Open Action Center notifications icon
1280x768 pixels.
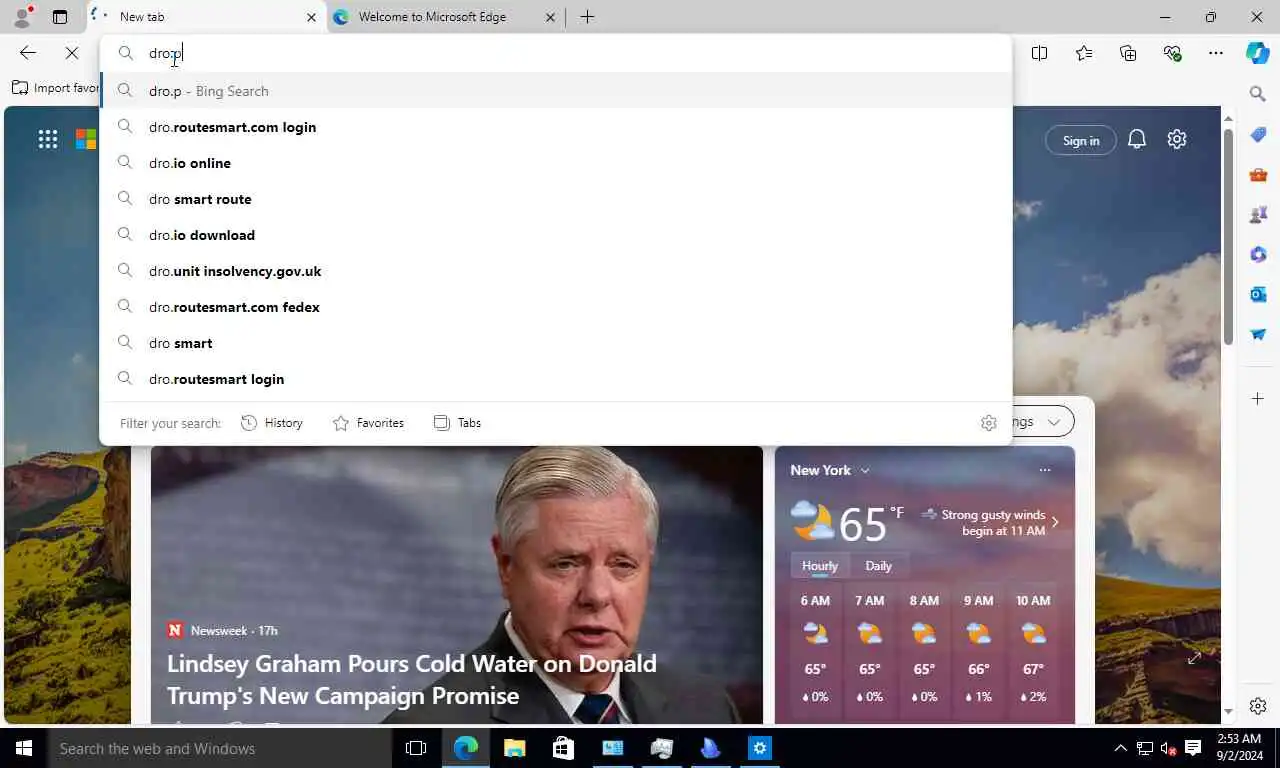(1193, 748)
